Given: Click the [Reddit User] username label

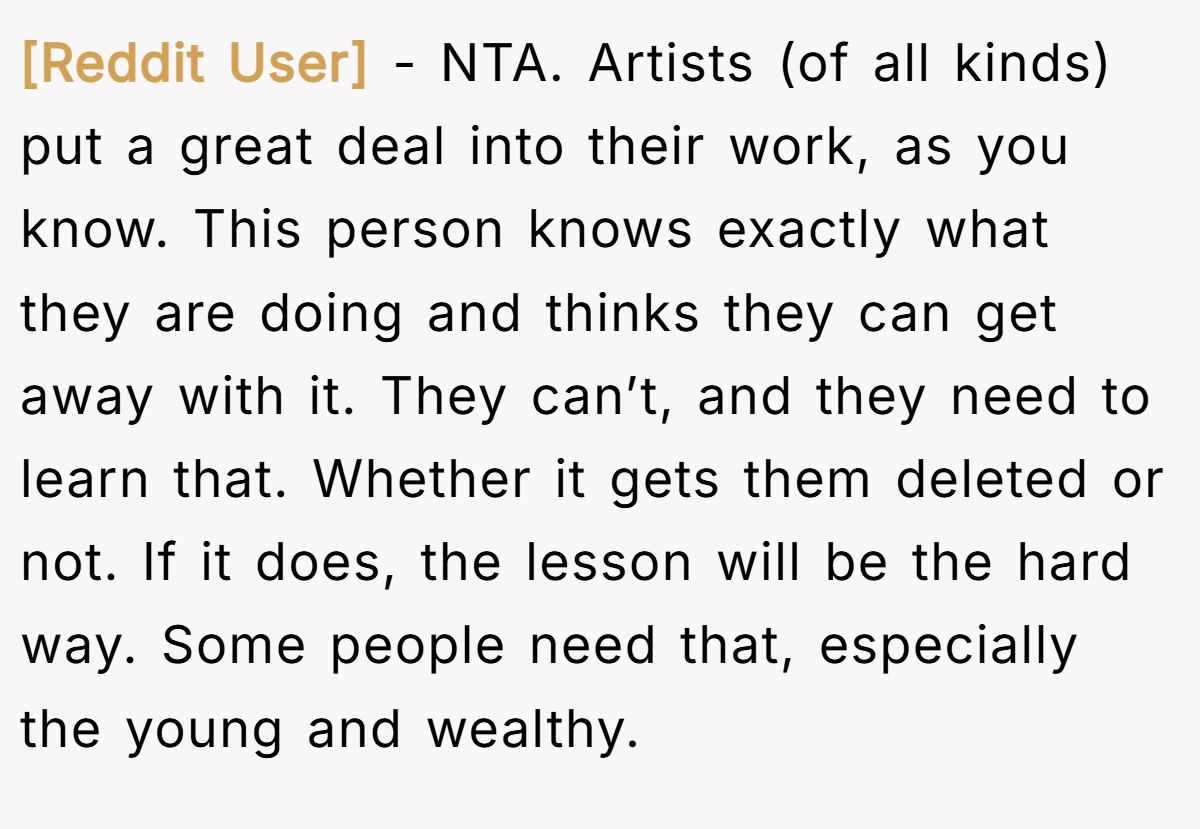Looking at the screenshot, I should click(x=195, y=65).
